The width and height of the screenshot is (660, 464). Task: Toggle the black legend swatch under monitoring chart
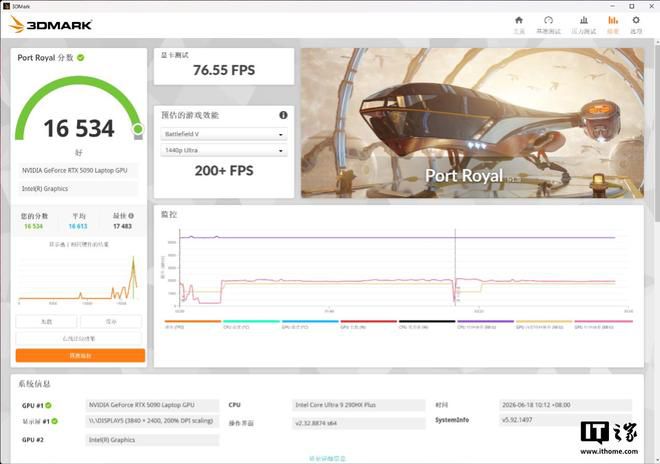coord(427,321)
